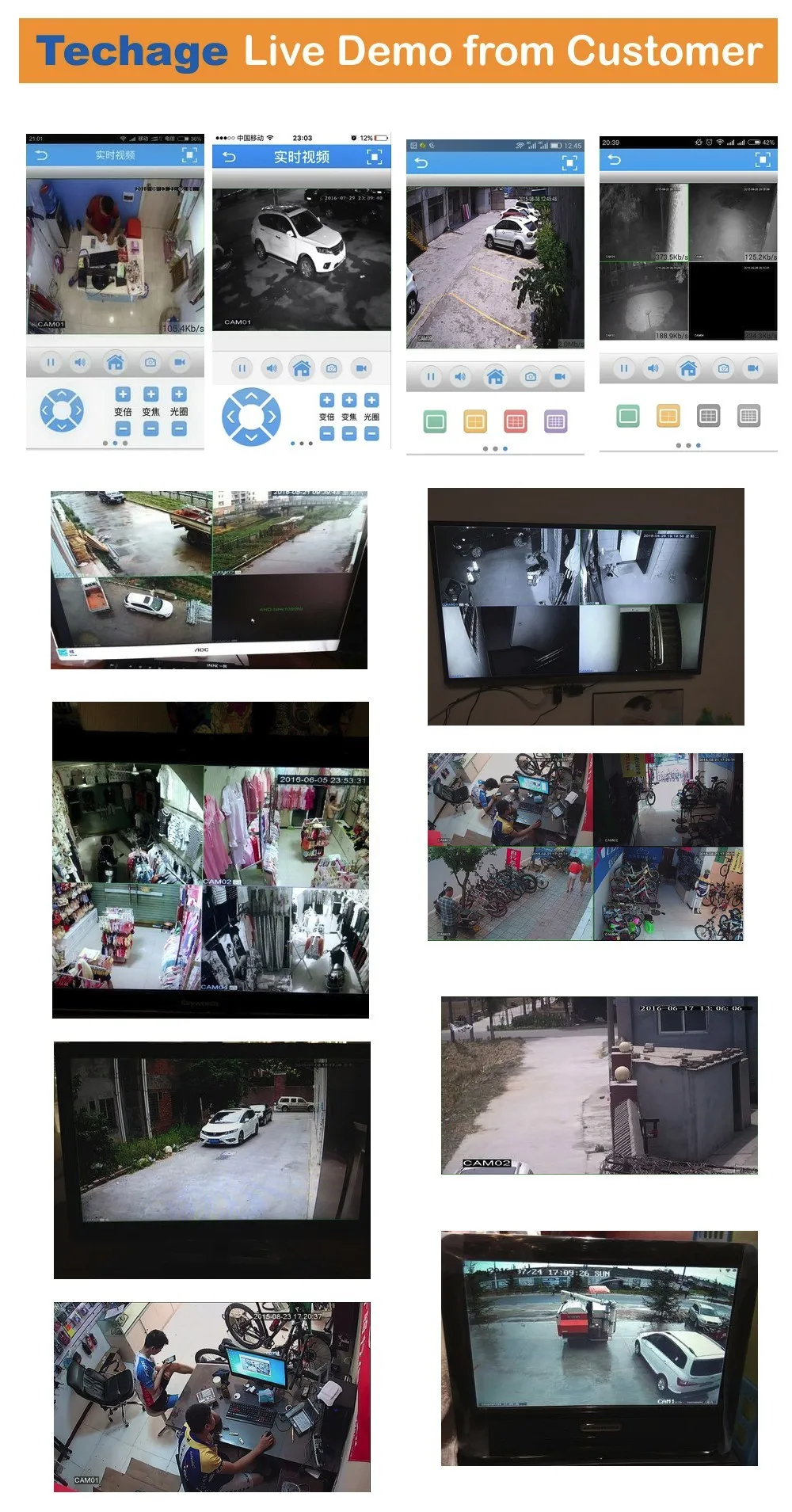Open fullscreen on the 23:03 night car phone
792x1512 pixels.
[x=375, y=157]
